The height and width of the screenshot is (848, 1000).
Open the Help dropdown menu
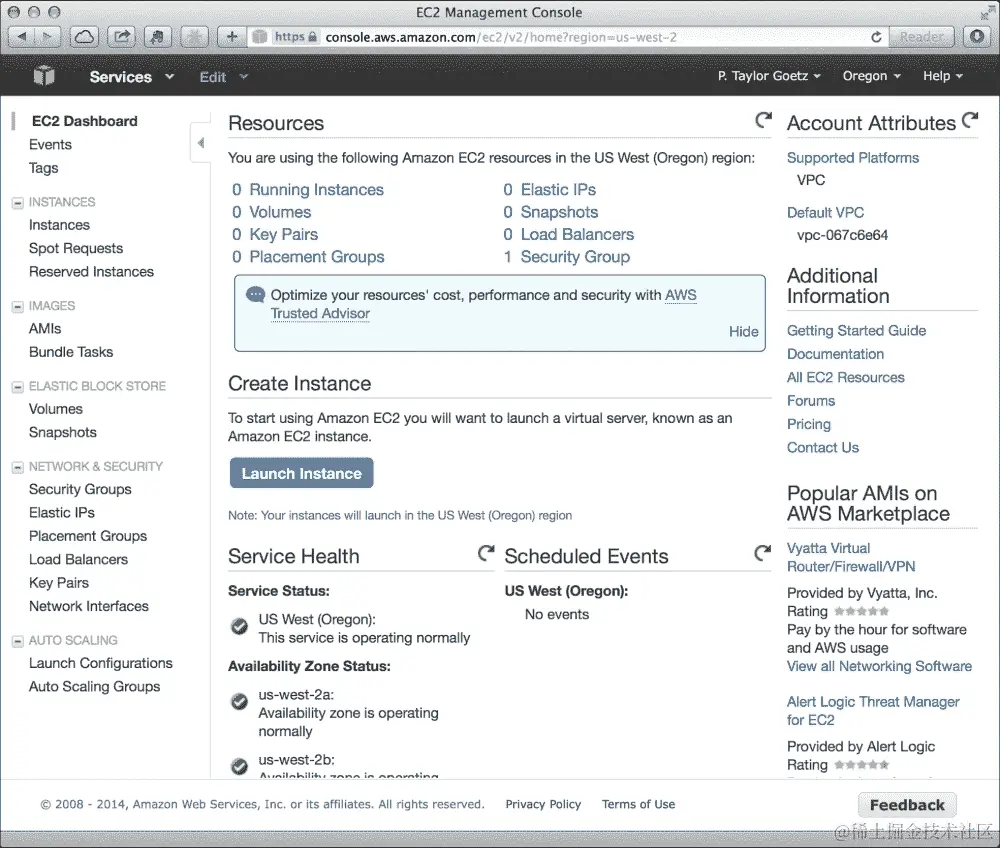[x=943, y=76]
